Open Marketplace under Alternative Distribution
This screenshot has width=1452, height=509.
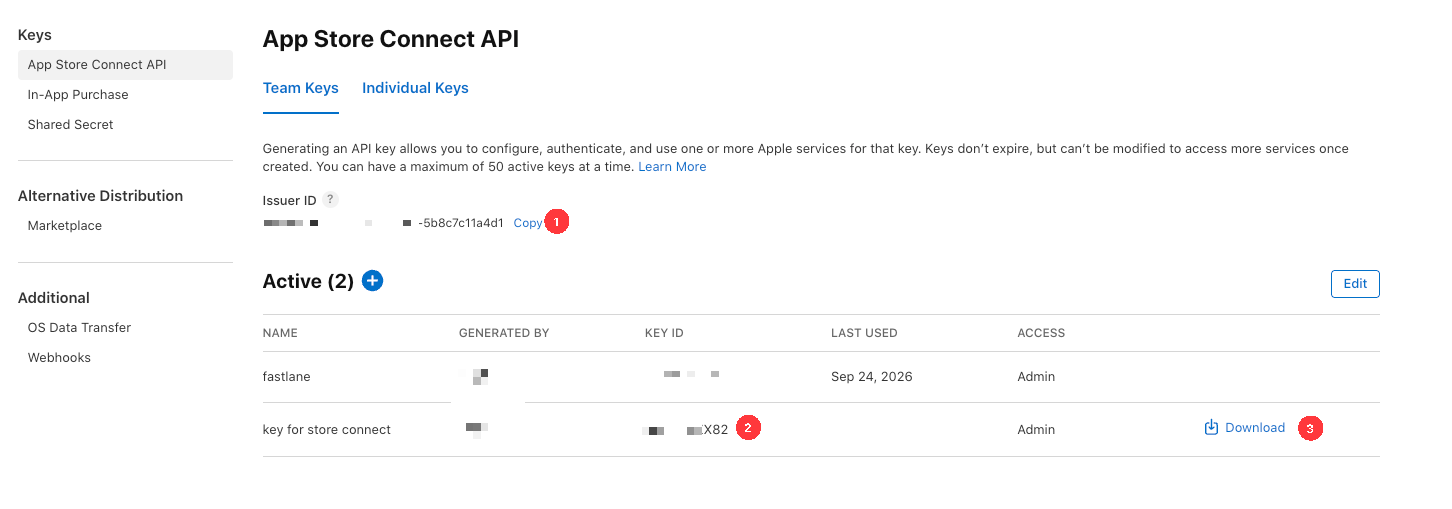[x=65, y=226]
